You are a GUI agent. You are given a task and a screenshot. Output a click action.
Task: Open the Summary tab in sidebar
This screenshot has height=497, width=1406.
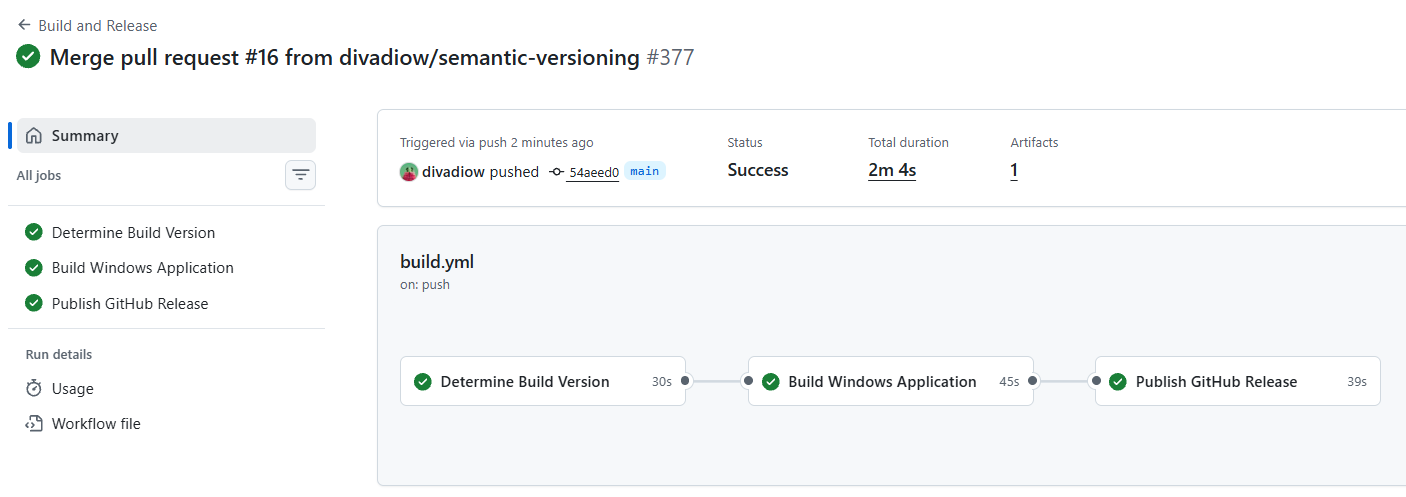166,135
